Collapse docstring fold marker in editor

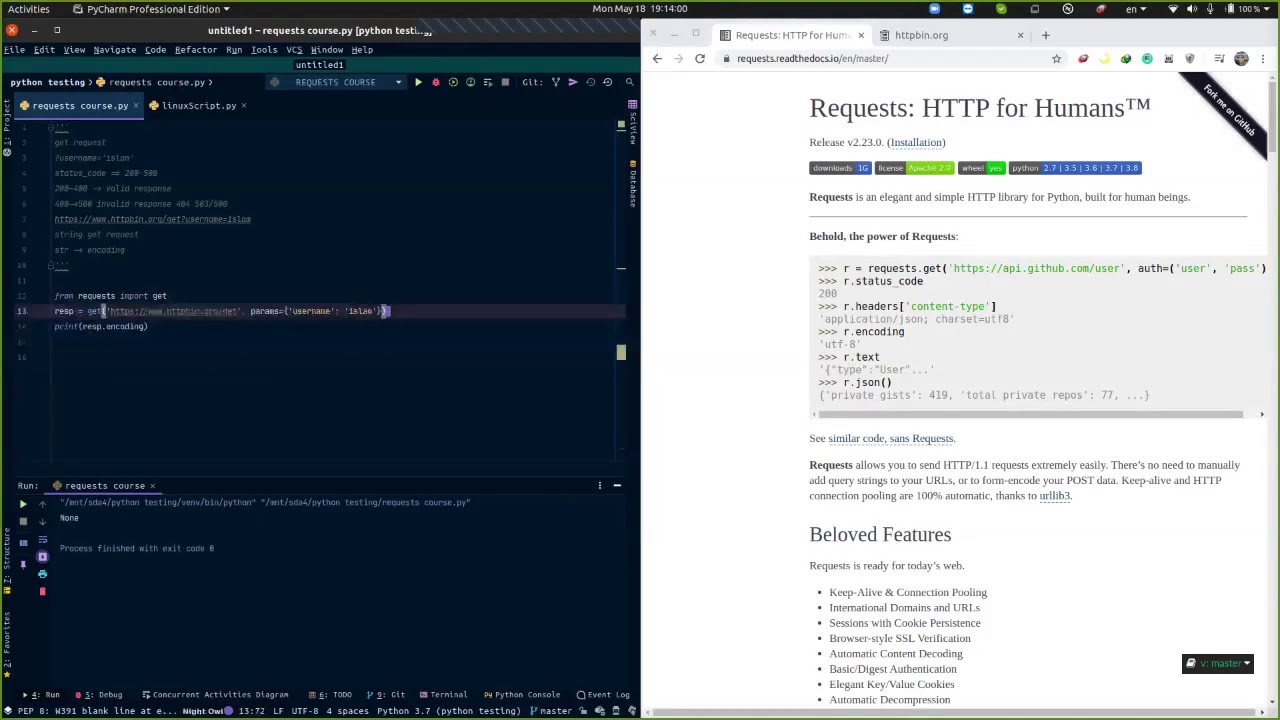(x=50, y=129)
